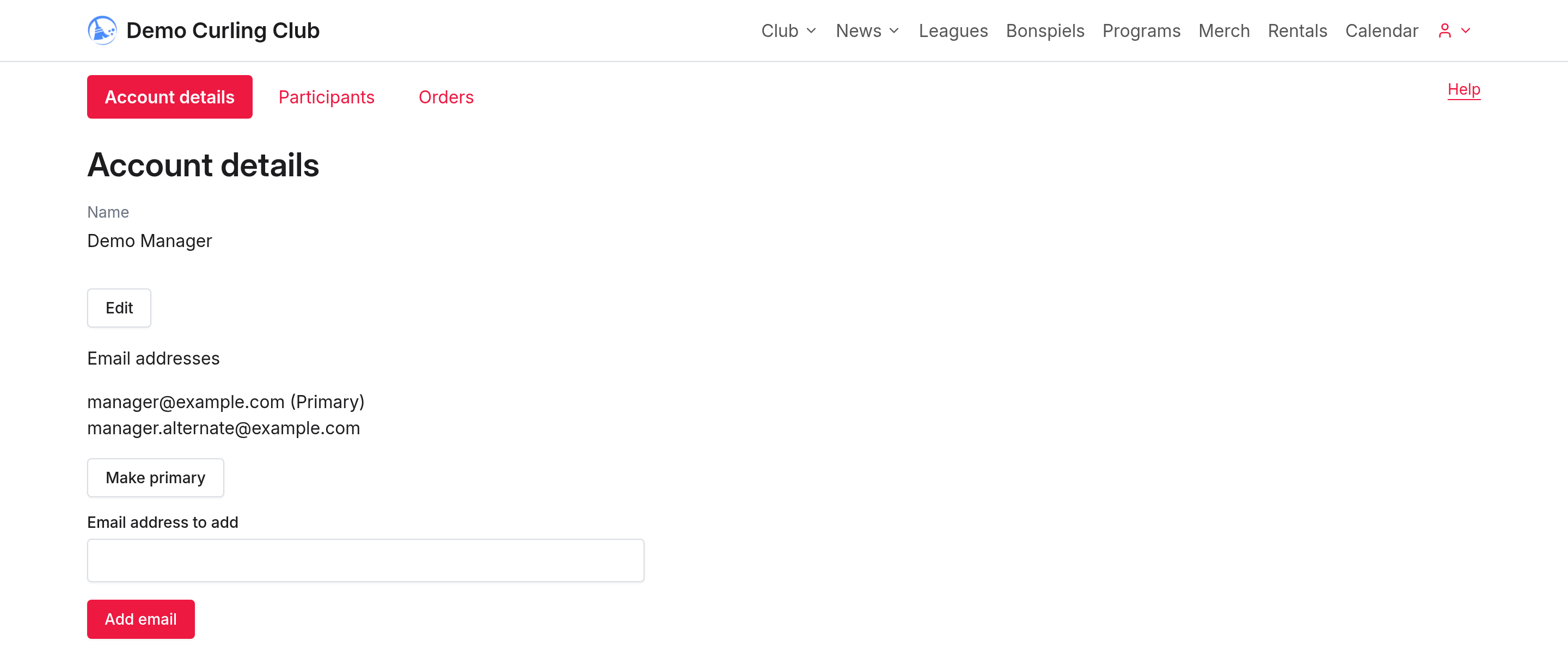Open the Calendar page

(1382, 30)
